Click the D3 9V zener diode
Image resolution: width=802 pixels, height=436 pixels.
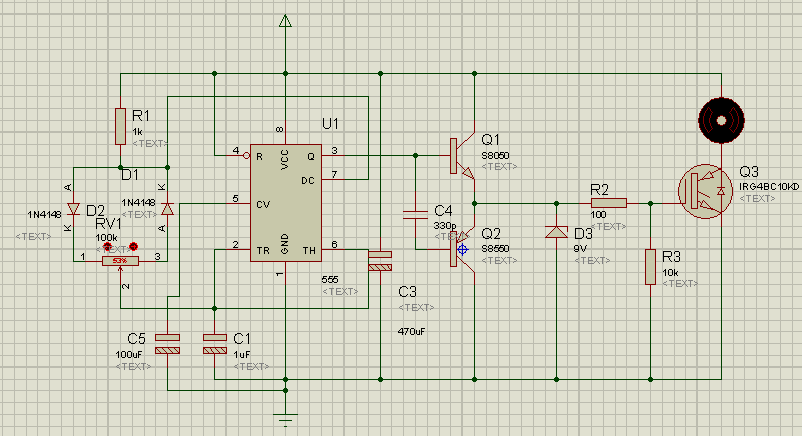pyautogui.click(x=556, y=232)
